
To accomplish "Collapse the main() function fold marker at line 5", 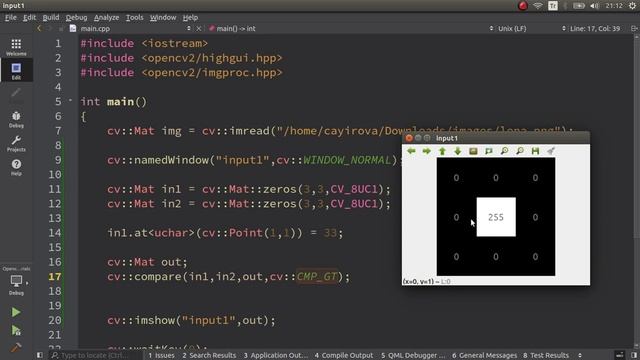I will pos(70,100).
